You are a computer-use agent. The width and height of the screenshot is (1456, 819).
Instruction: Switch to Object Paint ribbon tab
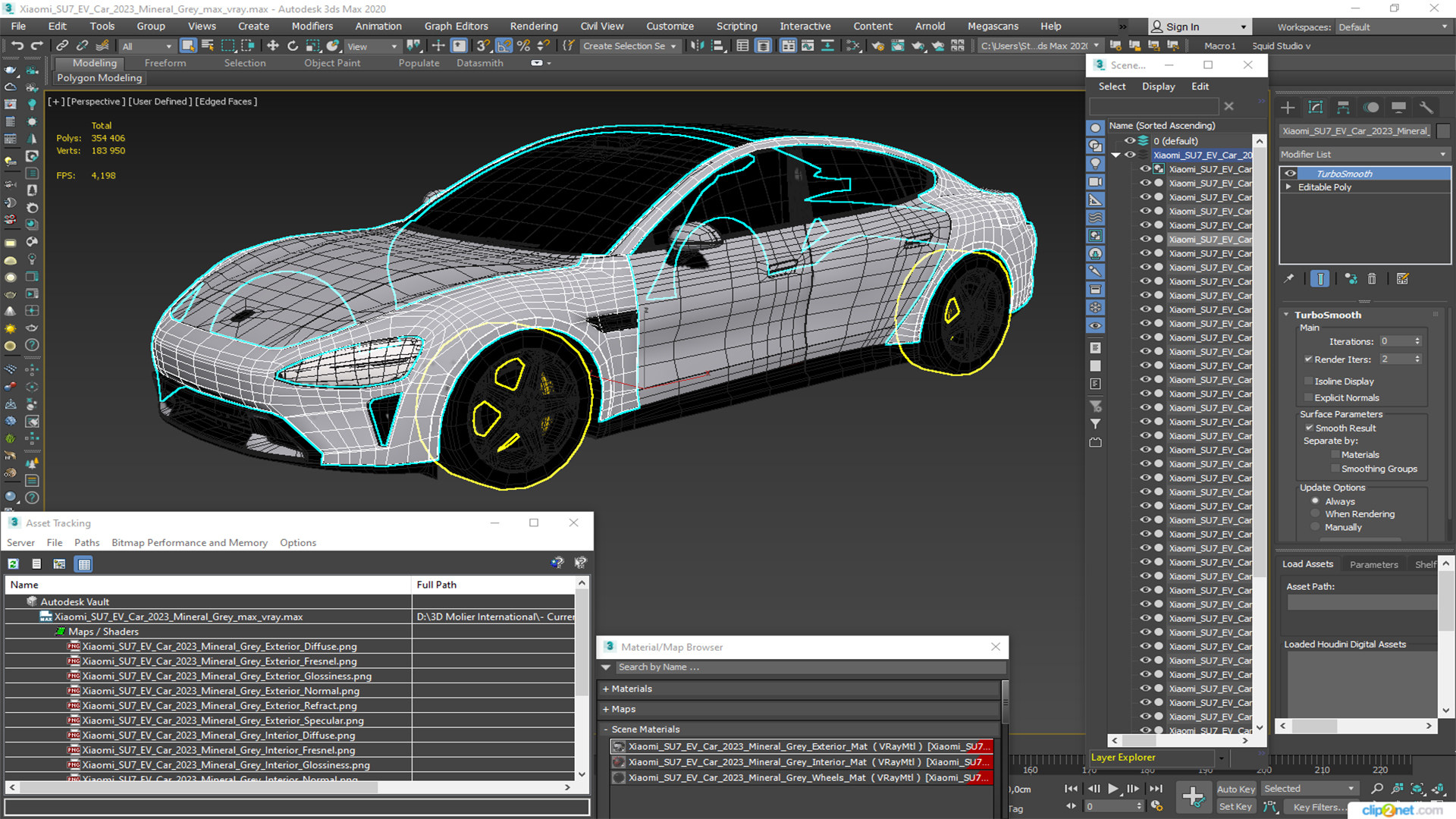pyautogui.click(x=332, y=63)
